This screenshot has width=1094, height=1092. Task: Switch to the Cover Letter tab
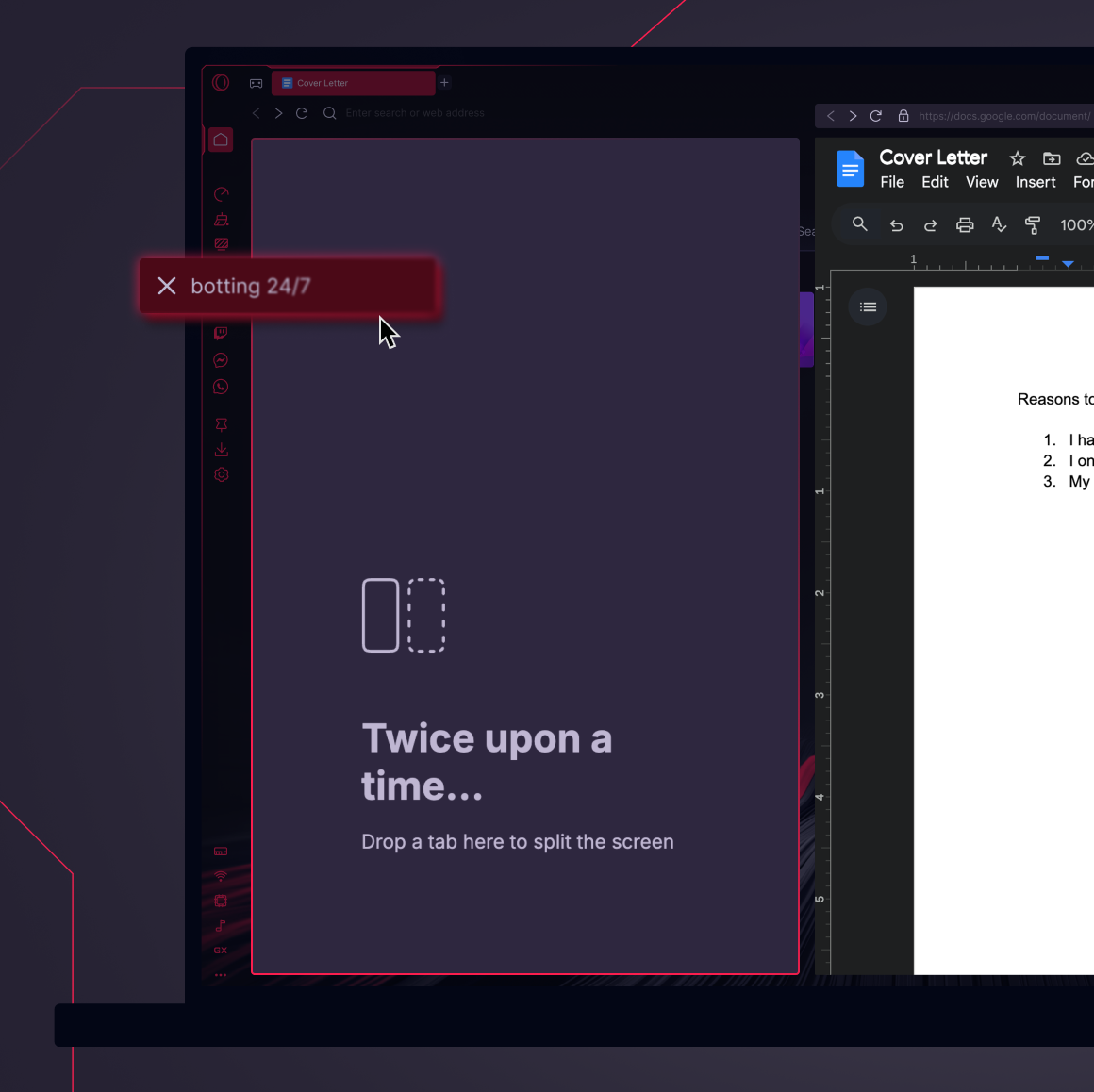pyautogui.click(x=353, y=83)
